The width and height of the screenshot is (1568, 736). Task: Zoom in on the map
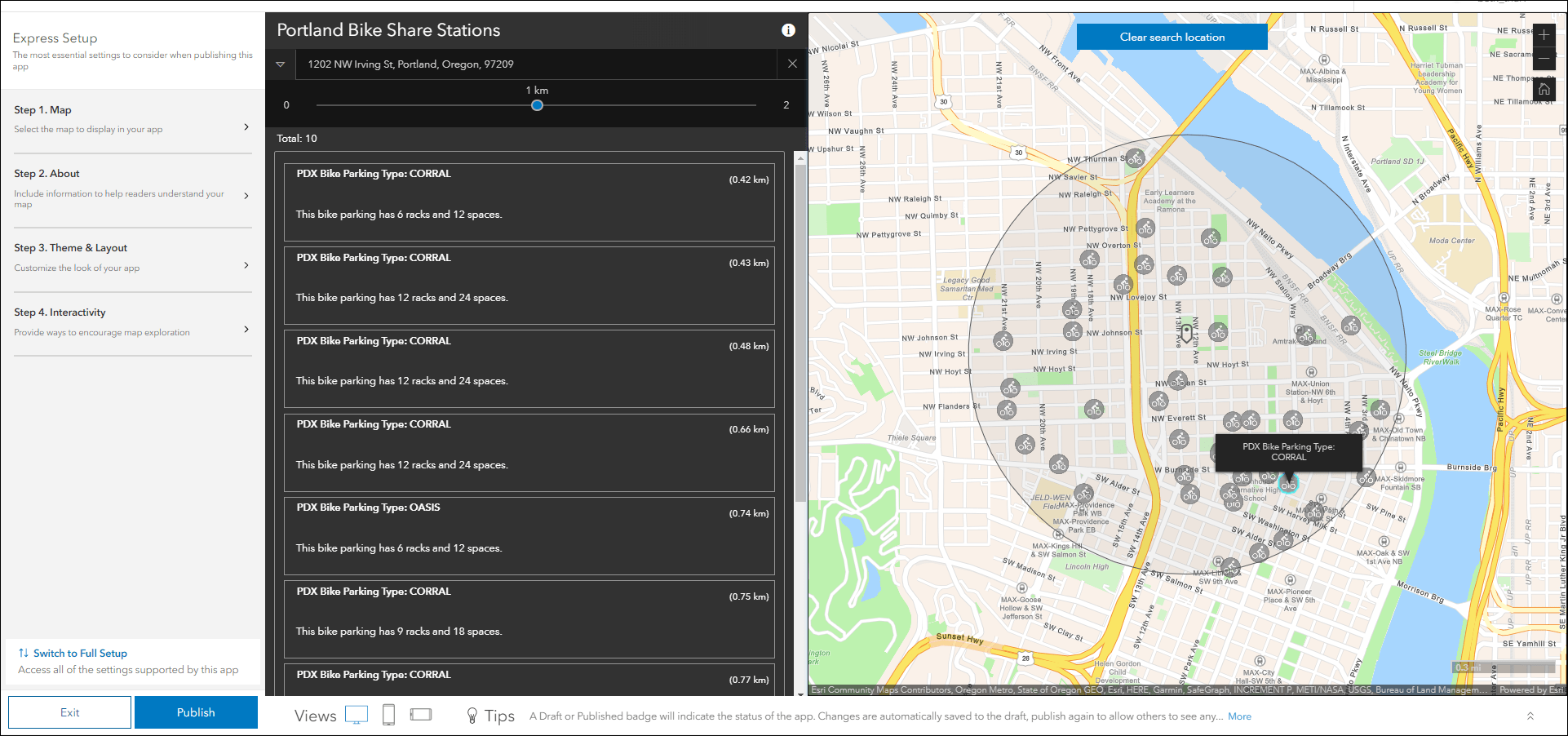[1544, 35]
